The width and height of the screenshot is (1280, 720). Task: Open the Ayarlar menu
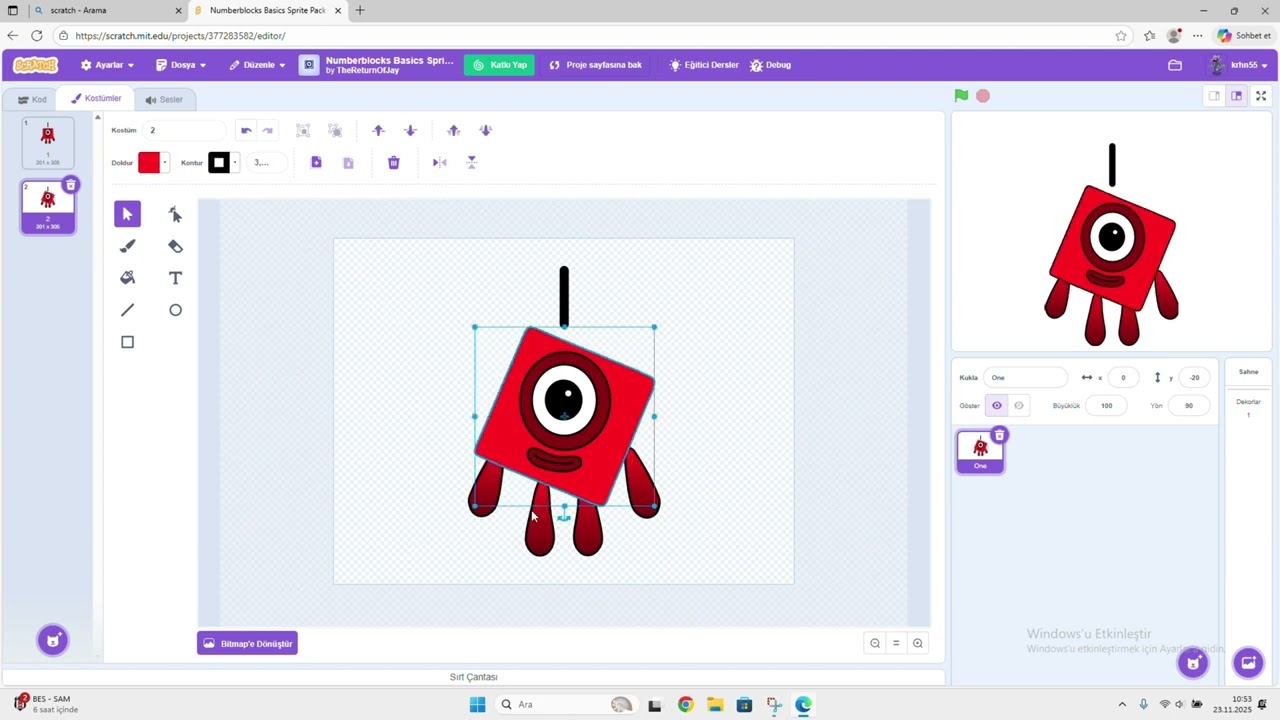[x=106, y=65]
